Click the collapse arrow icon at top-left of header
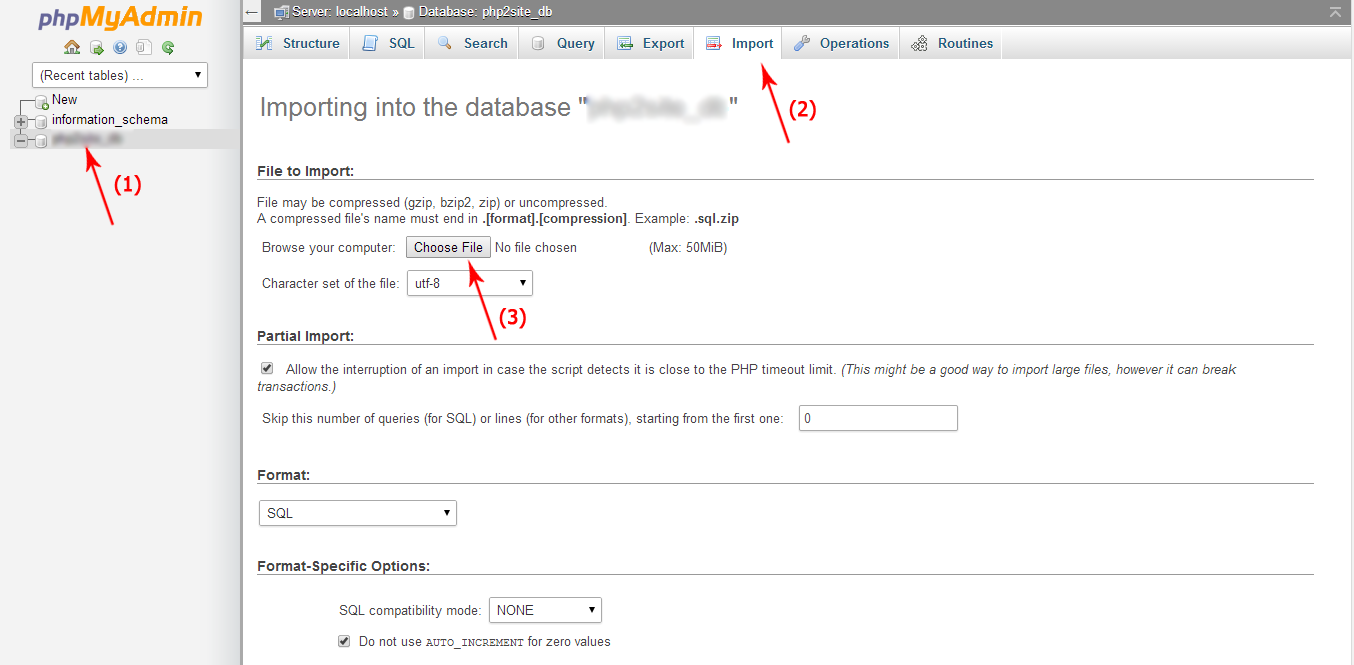This screenshot has height=665, width=1354. (252, 12)
